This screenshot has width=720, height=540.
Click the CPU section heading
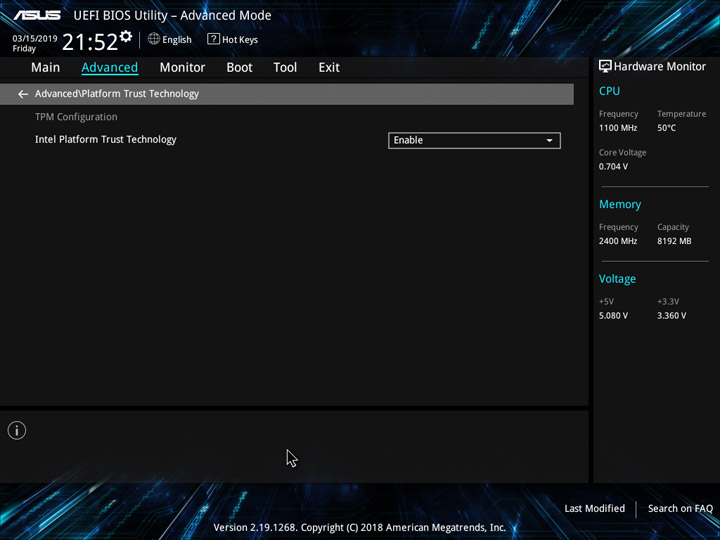point(609,91)
